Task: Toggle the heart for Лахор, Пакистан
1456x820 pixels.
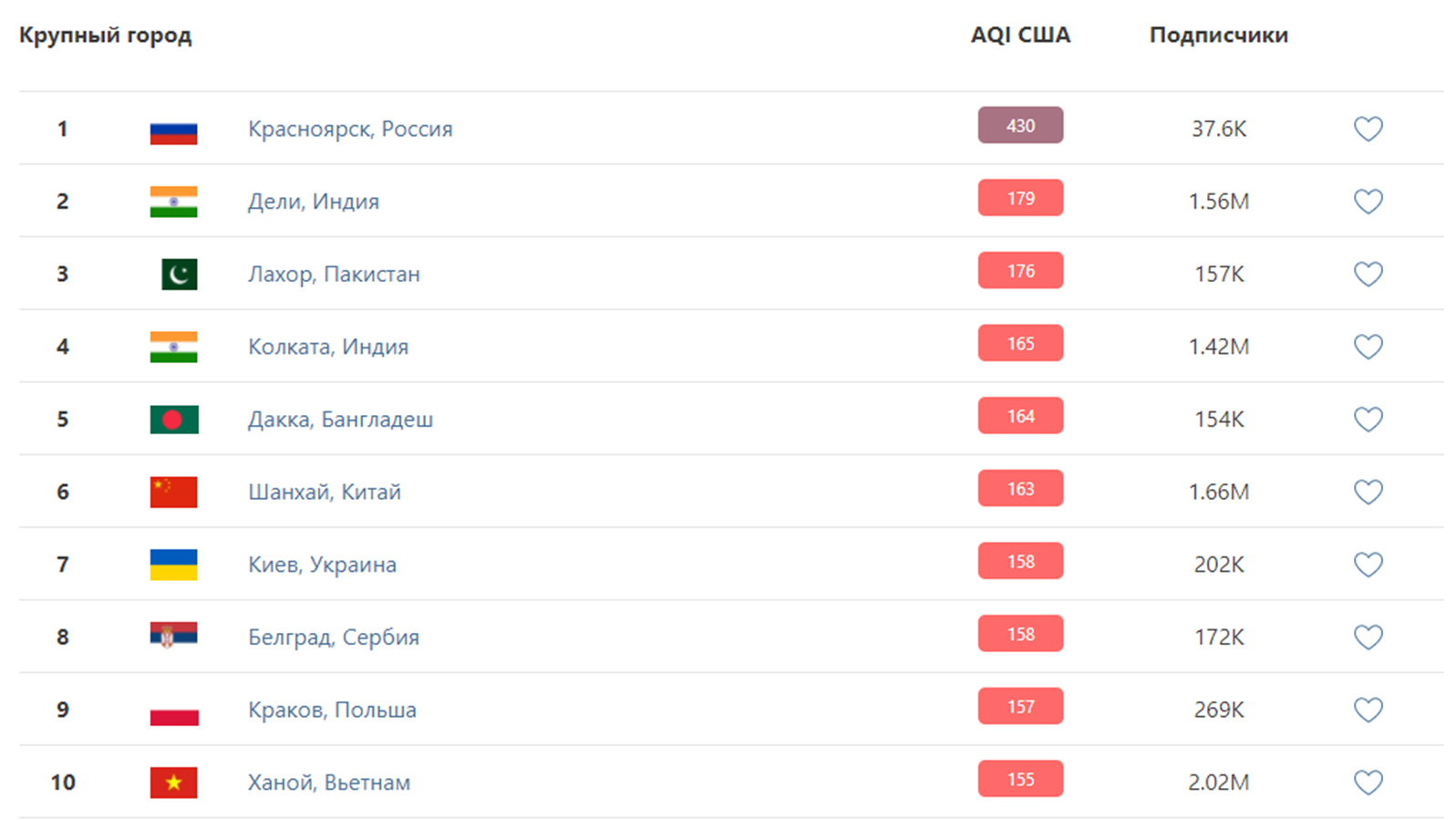Action: tap(1368, 274)
